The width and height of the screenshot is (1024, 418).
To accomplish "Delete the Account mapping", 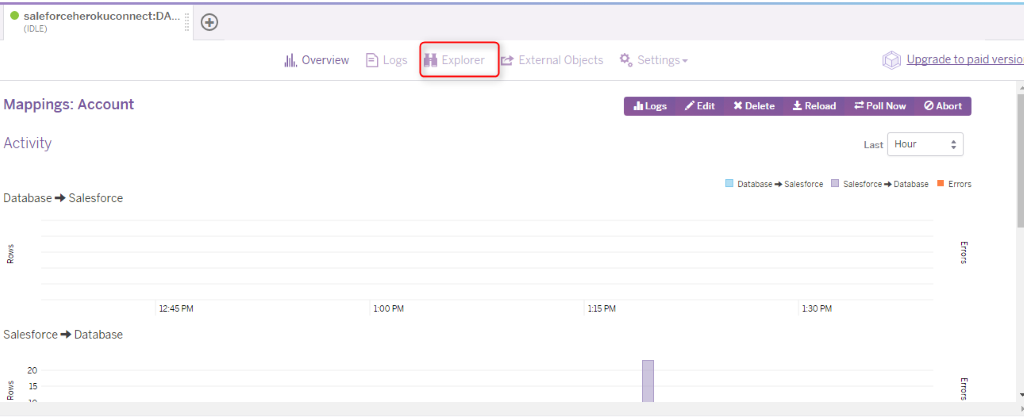I will [x=754, y=106].
